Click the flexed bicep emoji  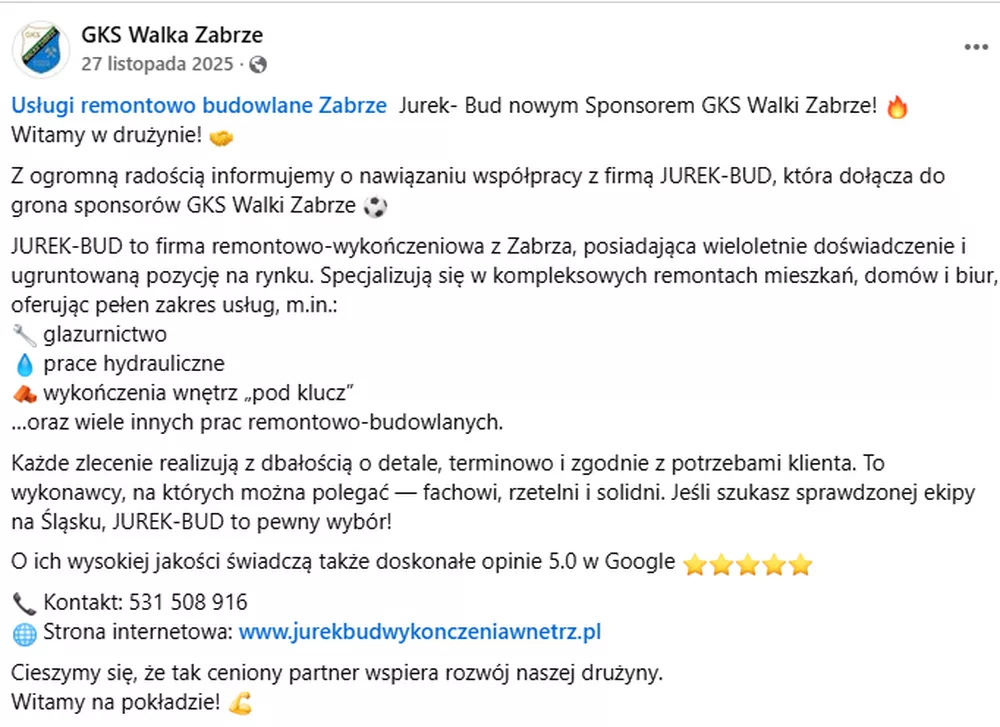(x=240, y=703)
